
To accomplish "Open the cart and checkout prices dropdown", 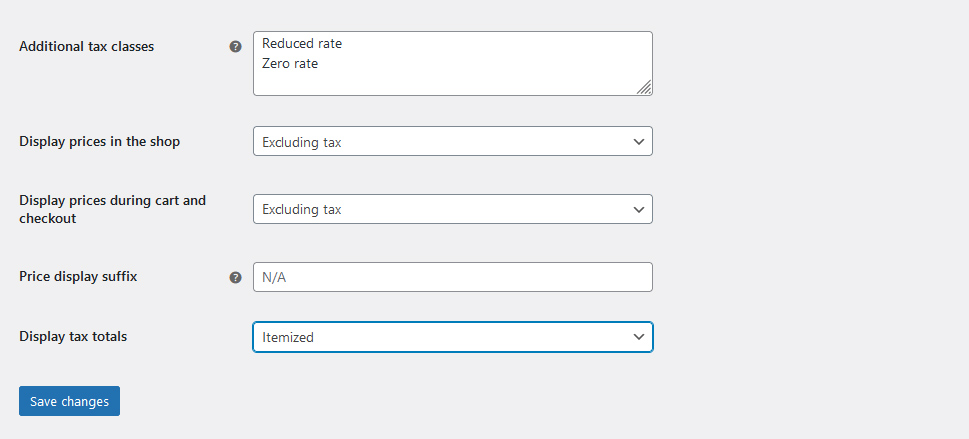I will tap(452, 209).
